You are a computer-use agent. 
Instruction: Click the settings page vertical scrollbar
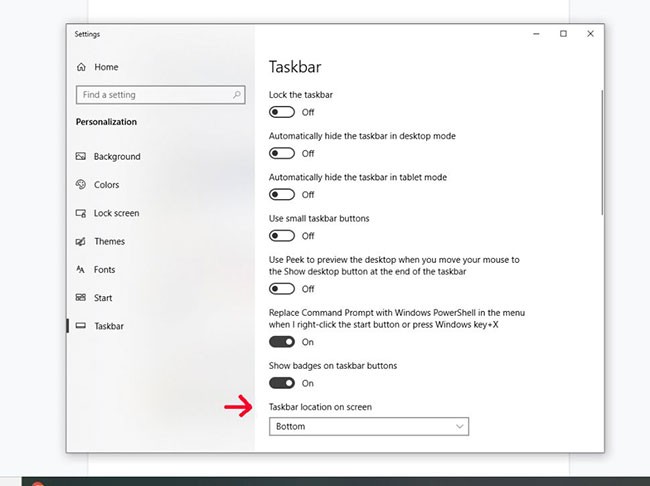[x=602, y=150]
